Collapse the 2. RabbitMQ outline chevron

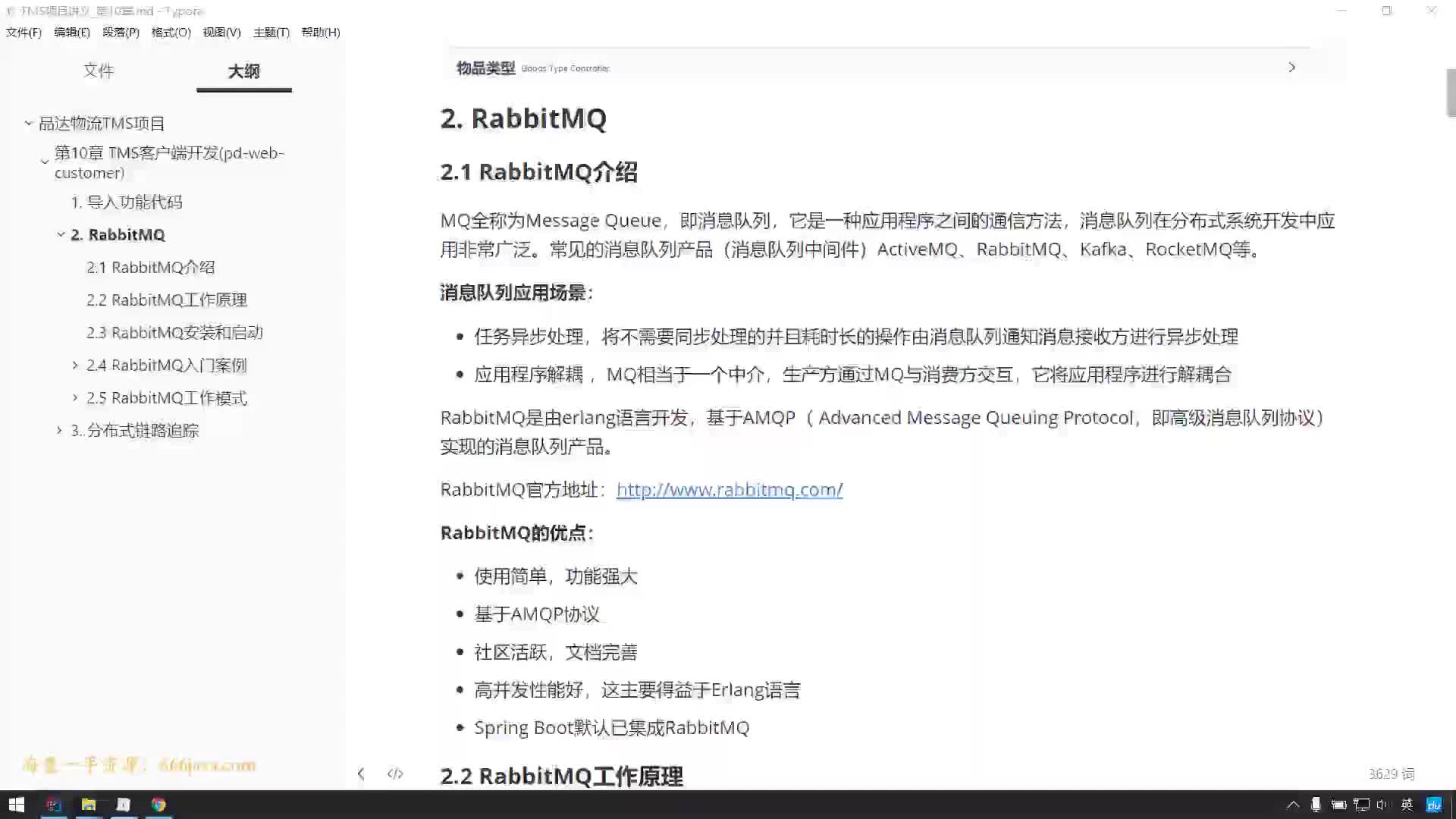tap(61, 234)
